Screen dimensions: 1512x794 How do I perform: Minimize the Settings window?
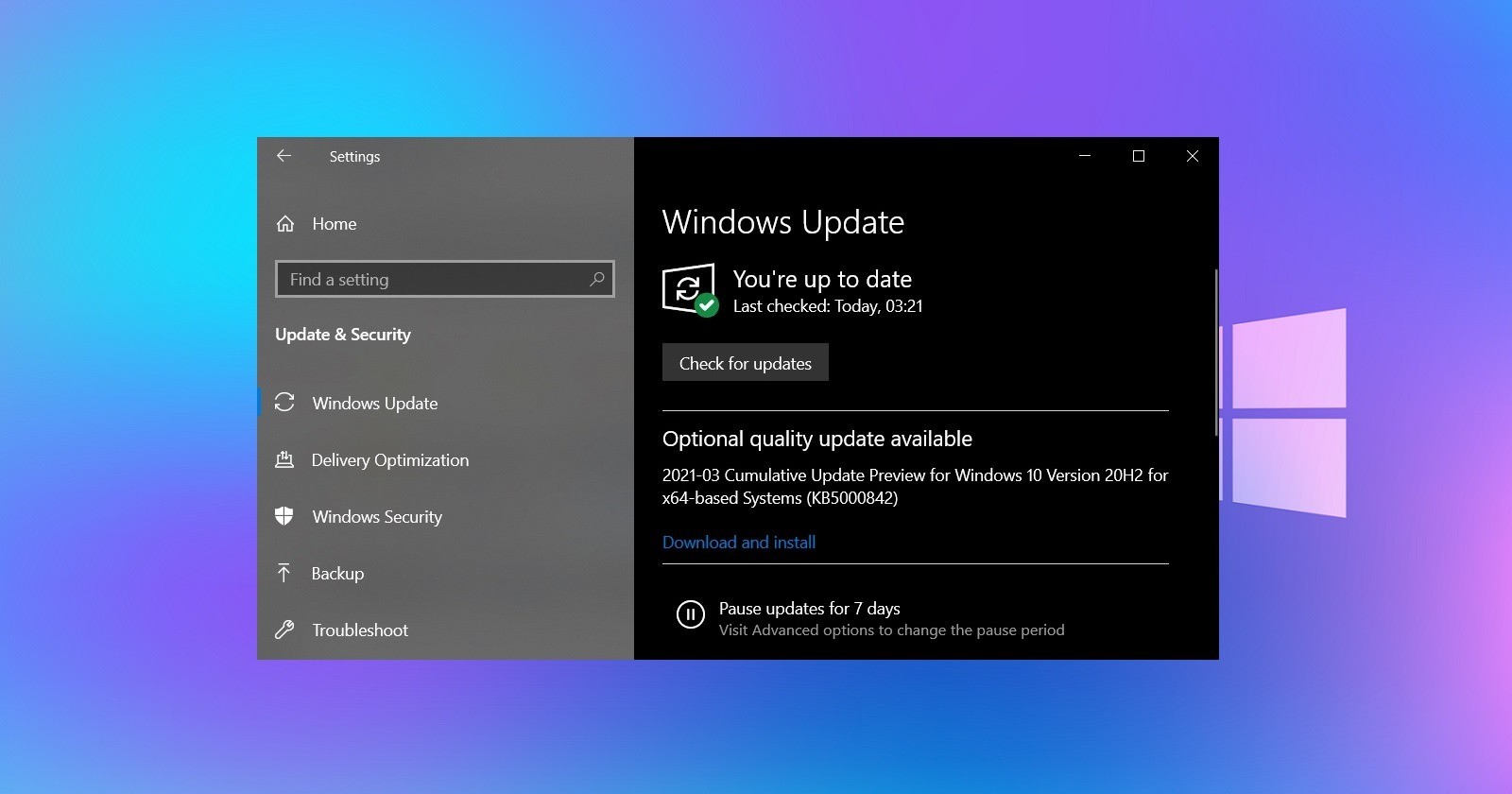coord(1085,156)
